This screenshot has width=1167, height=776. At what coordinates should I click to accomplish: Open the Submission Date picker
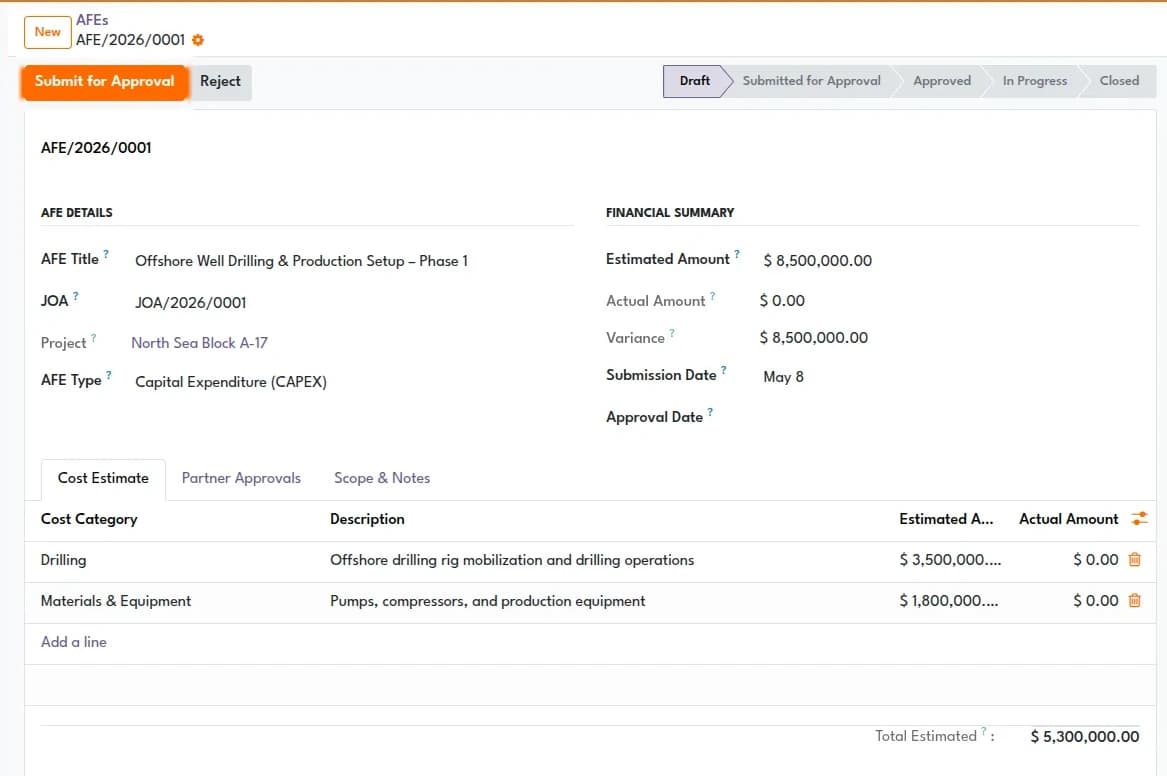(949, 377)
